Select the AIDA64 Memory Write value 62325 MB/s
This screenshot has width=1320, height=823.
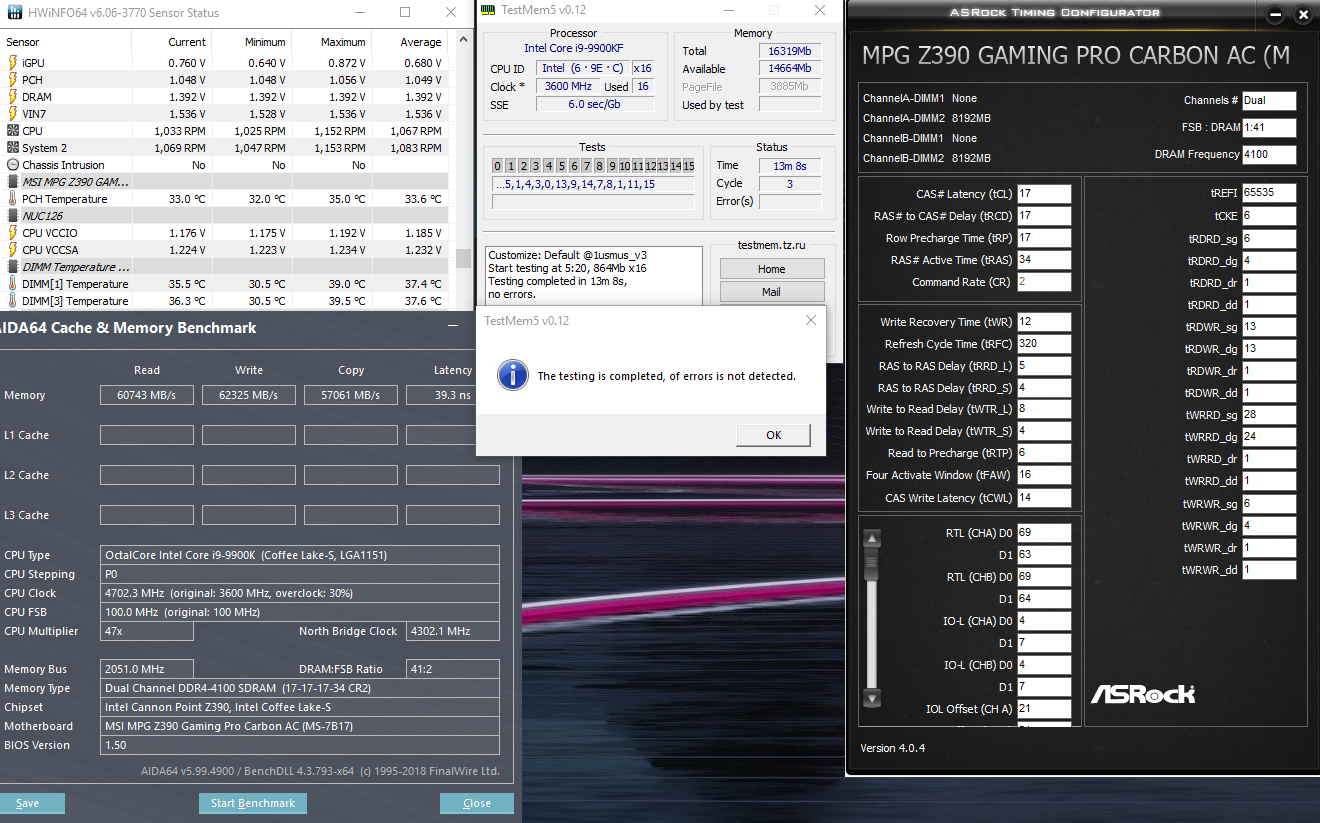tap(249, 395)
